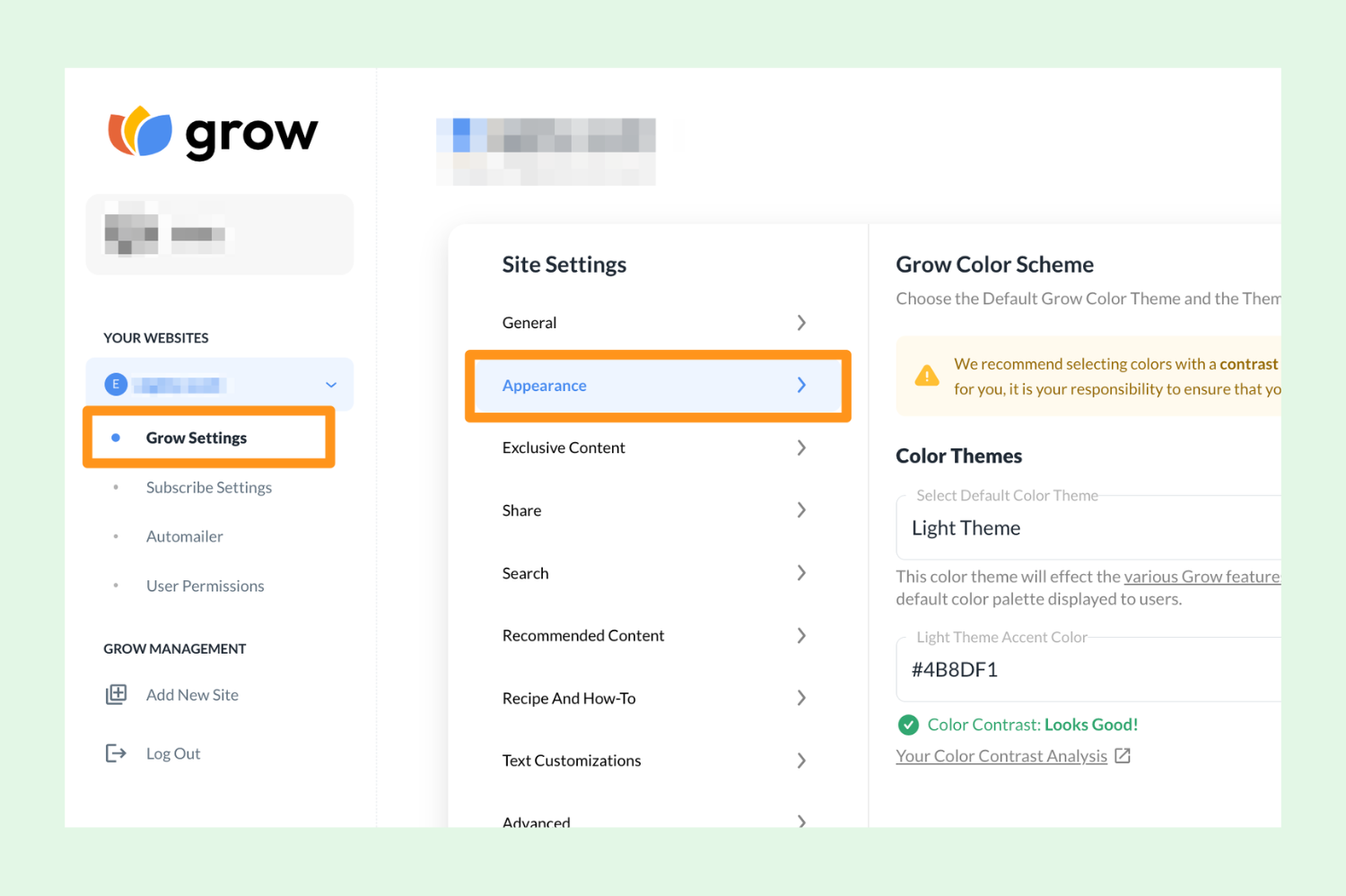
Task: Select the Add New Site icon
Action: click(x=117, y=693)
